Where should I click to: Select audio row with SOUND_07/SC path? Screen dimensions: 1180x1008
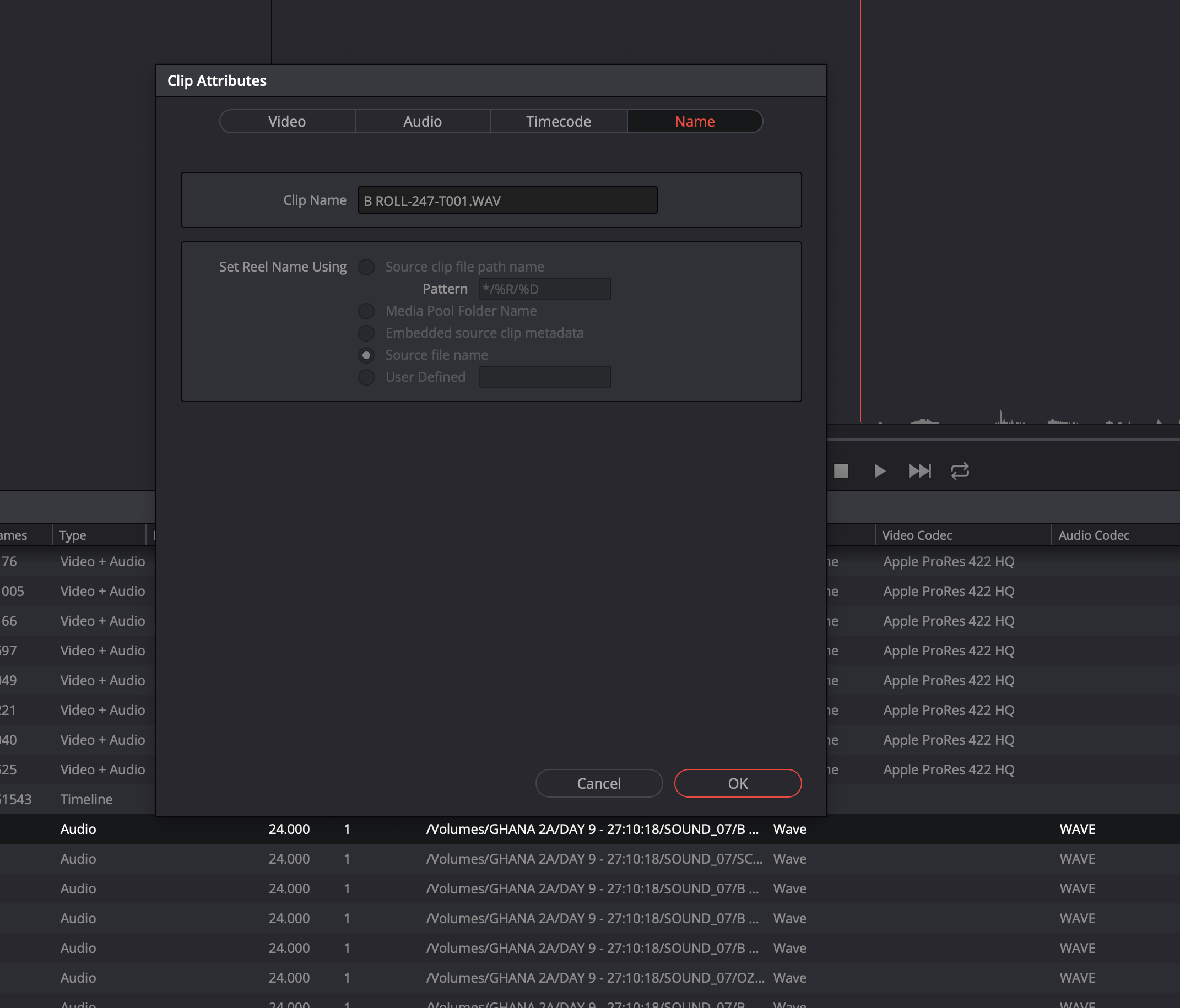pos(590,859)
